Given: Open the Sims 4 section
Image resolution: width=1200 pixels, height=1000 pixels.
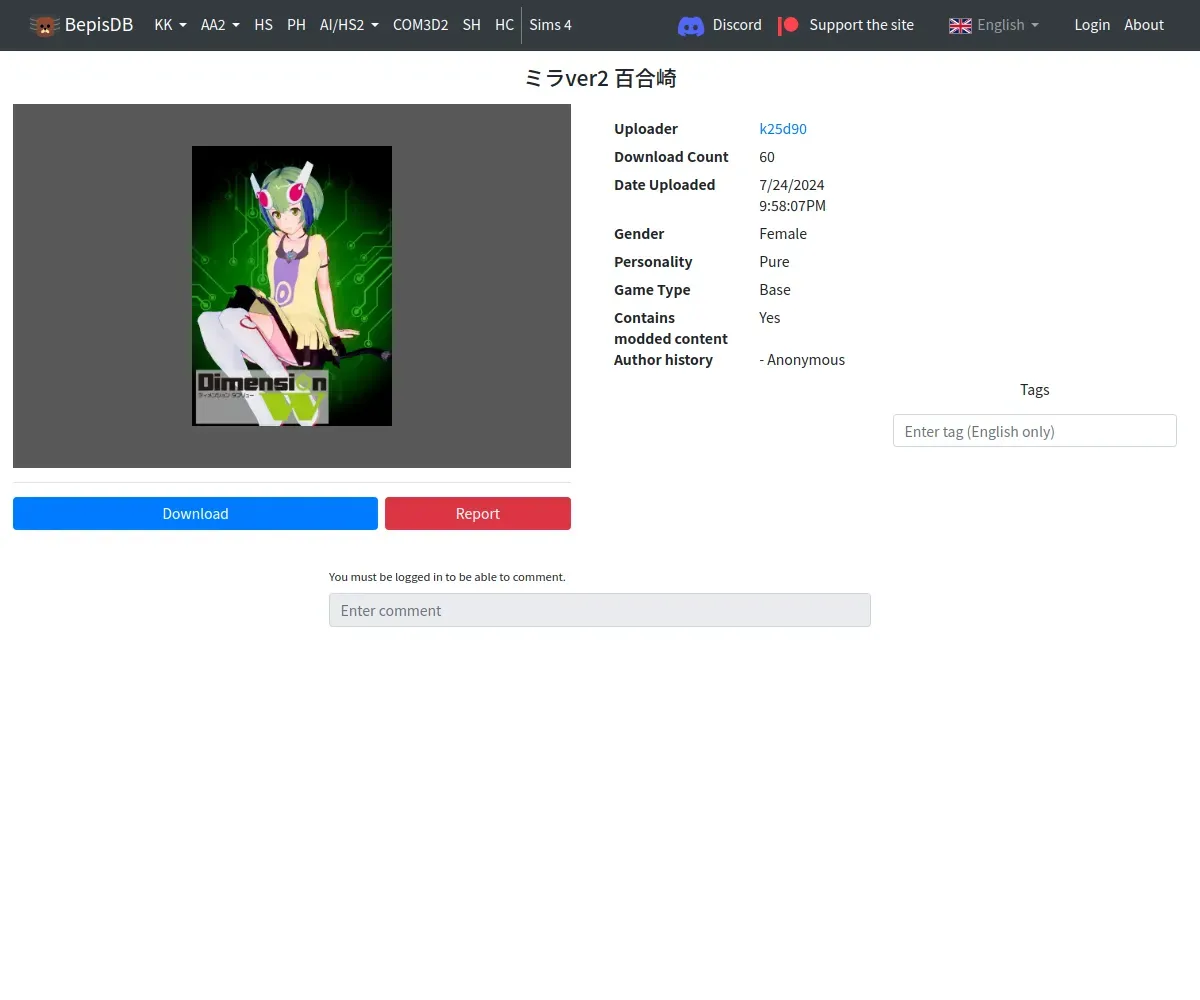Looking at the screenshot, I should point(551,25).
